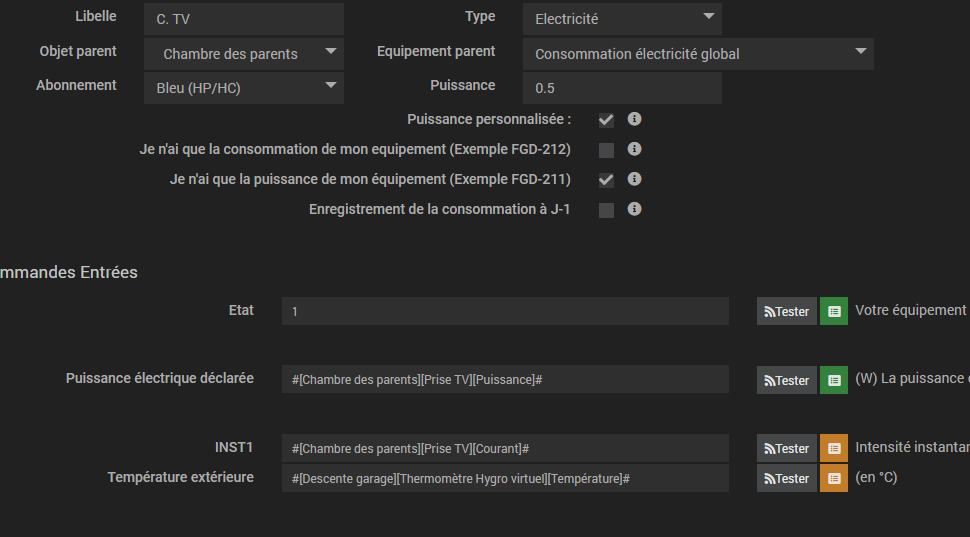Expand Objet parent dropdown Chambre des parents
Image resolution: width=970 pixels, height=537 pixels.
point(244,54)
